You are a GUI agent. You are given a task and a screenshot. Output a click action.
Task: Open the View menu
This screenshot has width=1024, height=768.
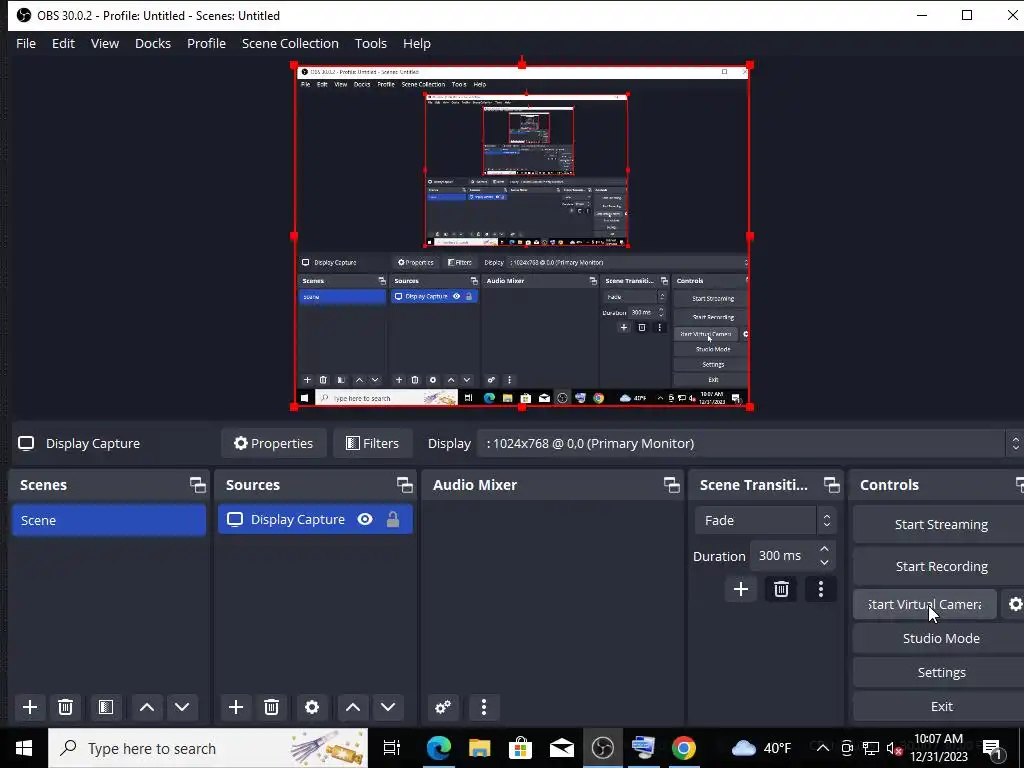coord(104,43)
